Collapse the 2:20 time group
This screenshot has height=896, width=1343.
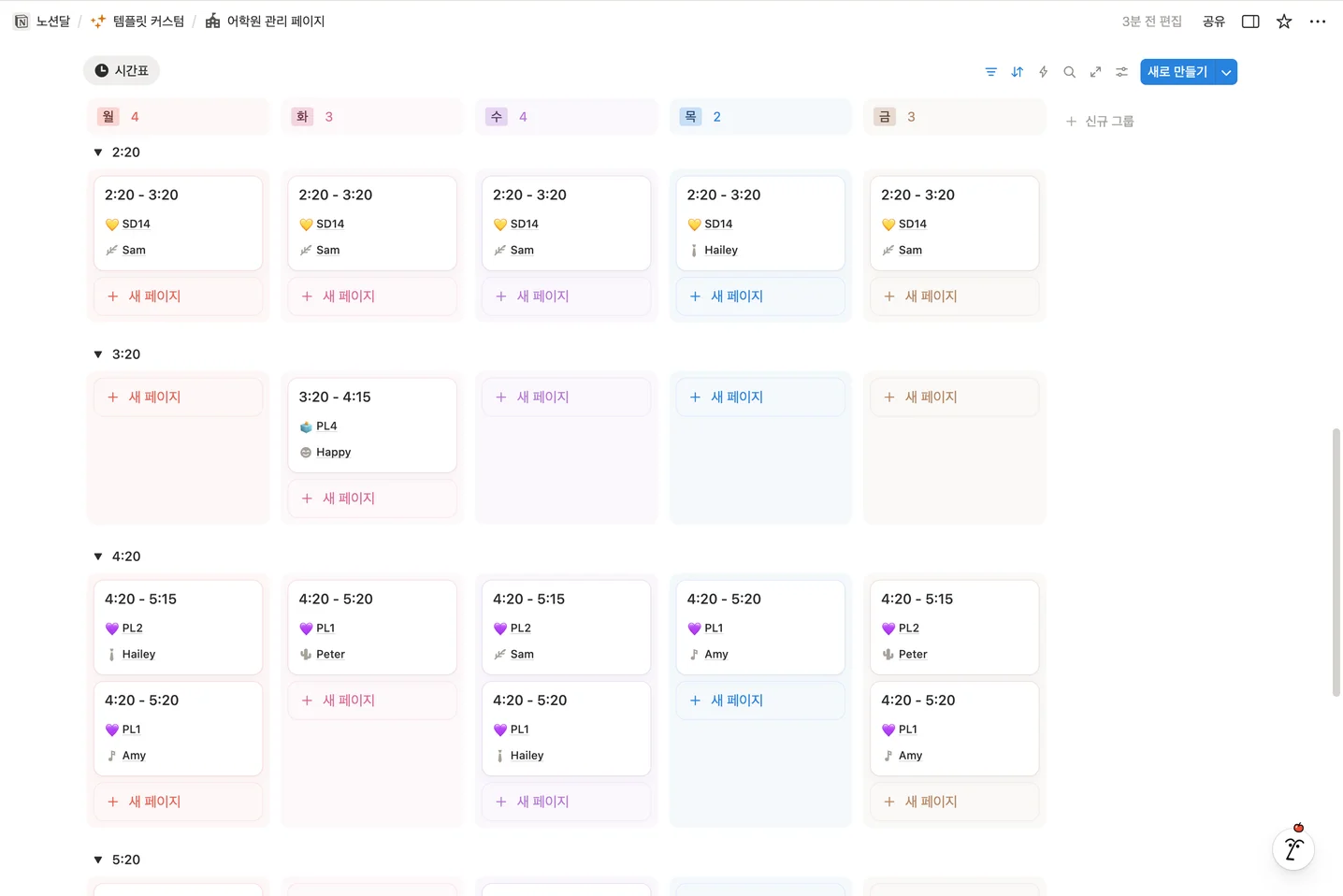click(97, 152)
